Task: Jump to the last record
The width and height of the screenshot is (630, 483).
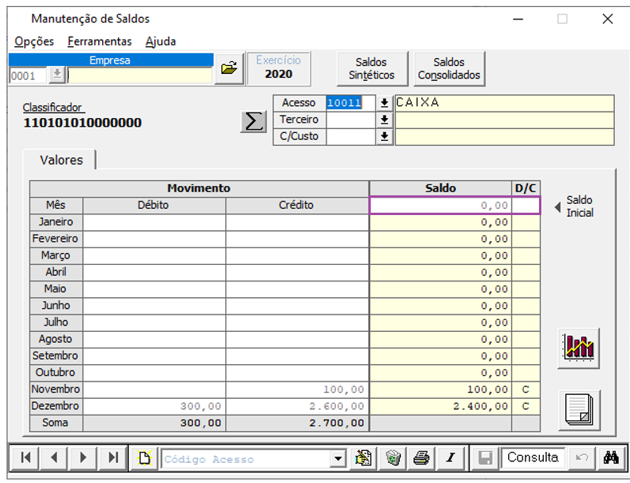Action: pos(113,458)
